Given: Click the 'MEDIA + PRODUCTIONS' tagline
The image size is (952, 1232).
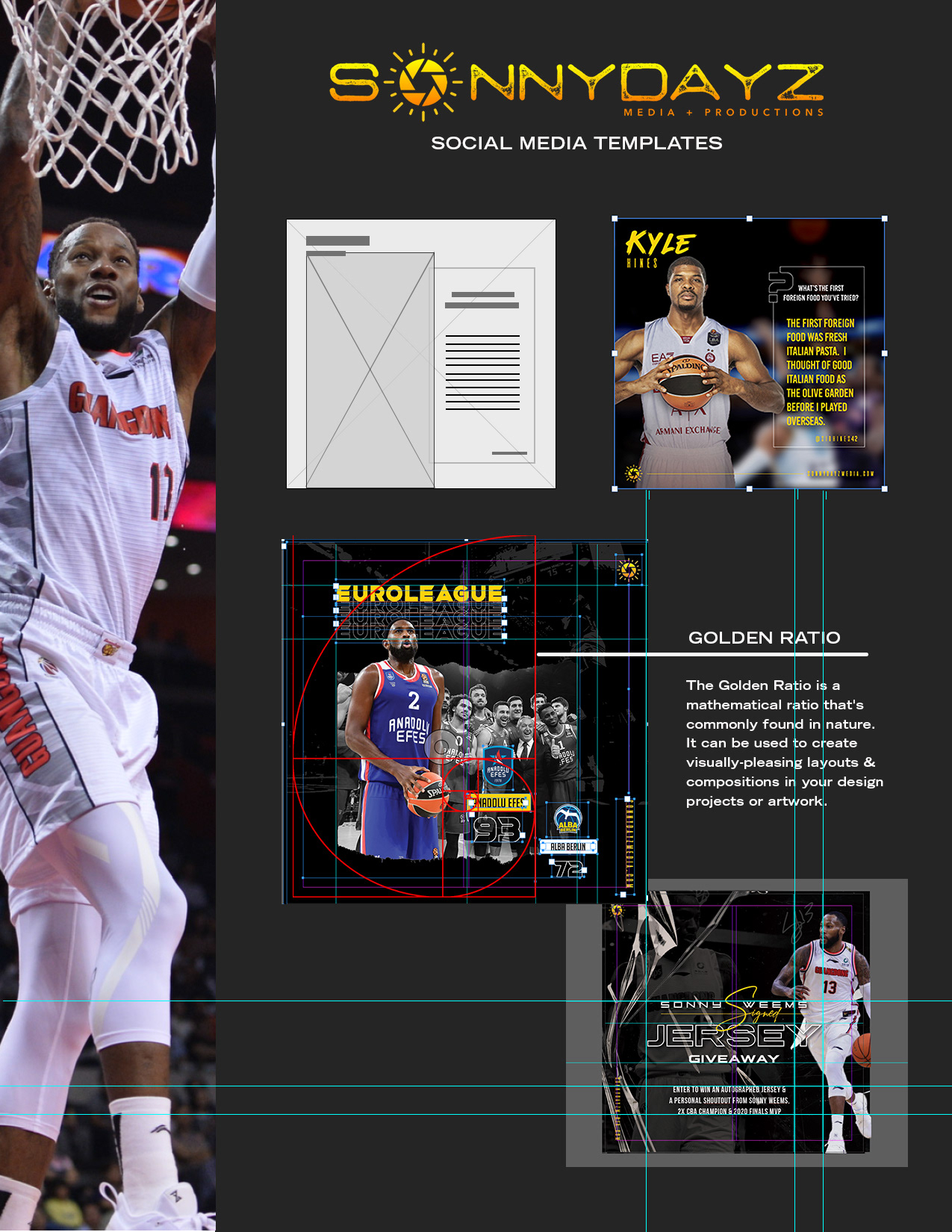Looking at the screenshot, I should [724, 112].
